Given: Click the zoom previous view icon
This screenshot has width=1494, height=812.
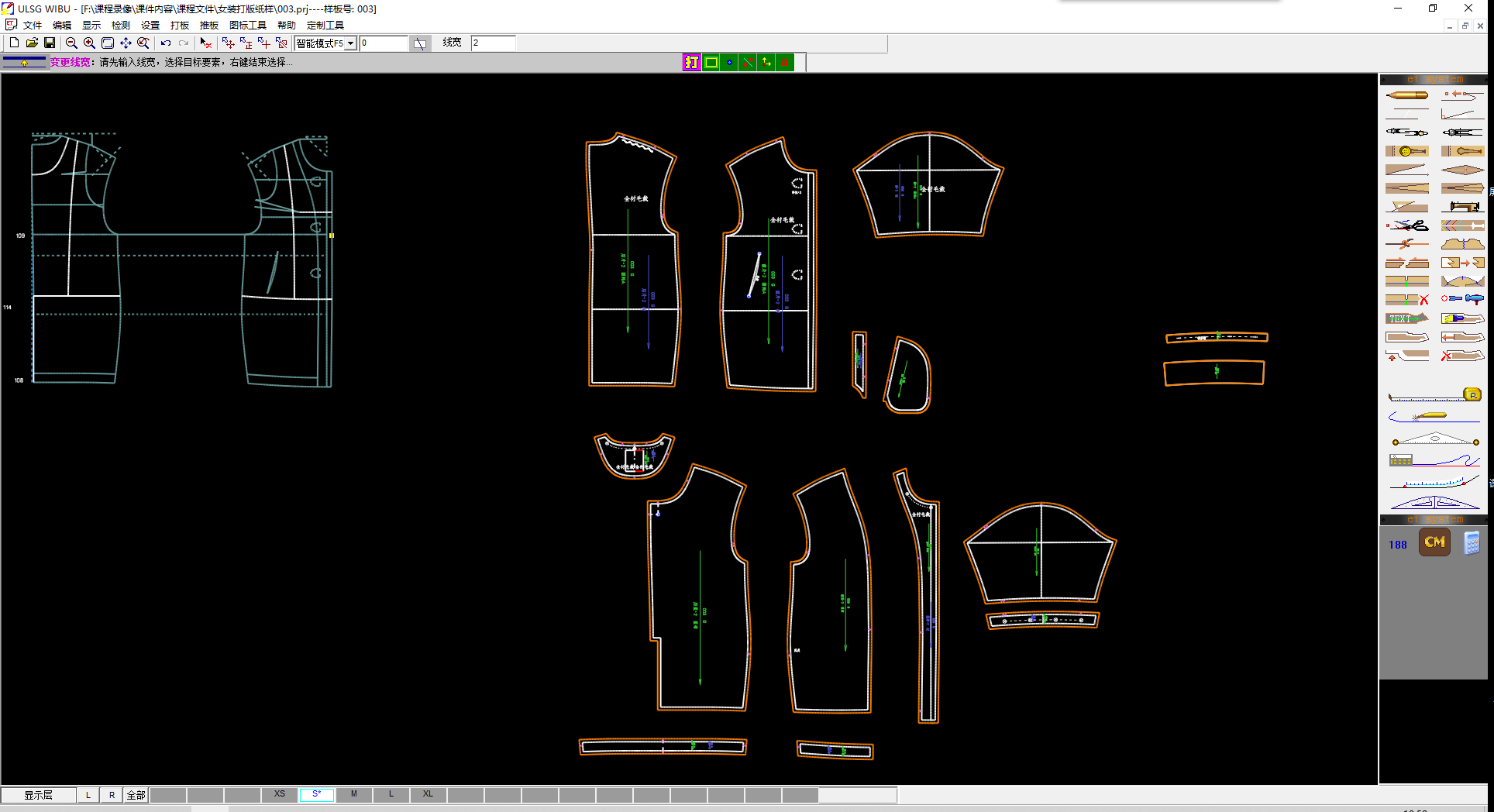Looking at the screenshot, I should pos(143,43).
